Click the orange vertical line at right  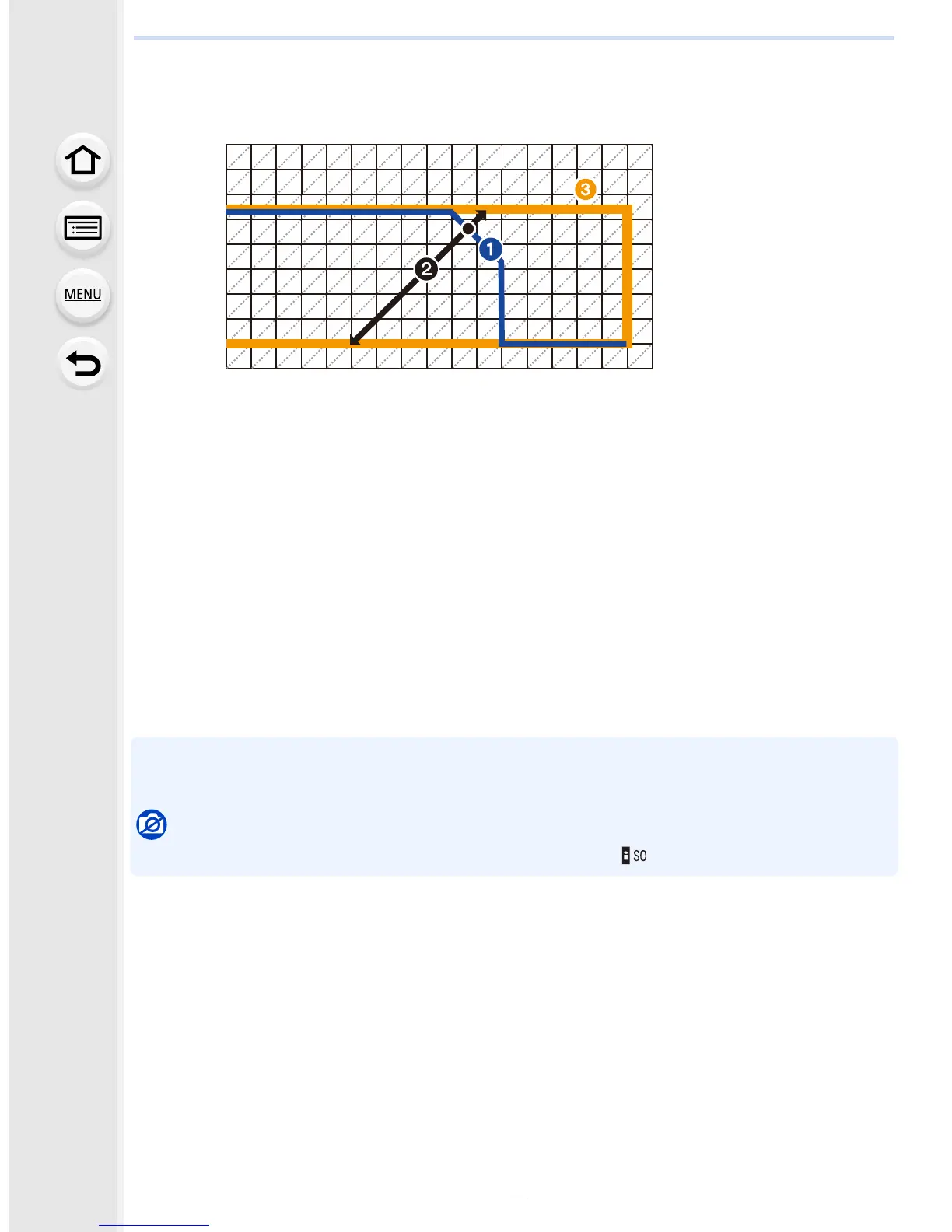(x=628, y=276)
